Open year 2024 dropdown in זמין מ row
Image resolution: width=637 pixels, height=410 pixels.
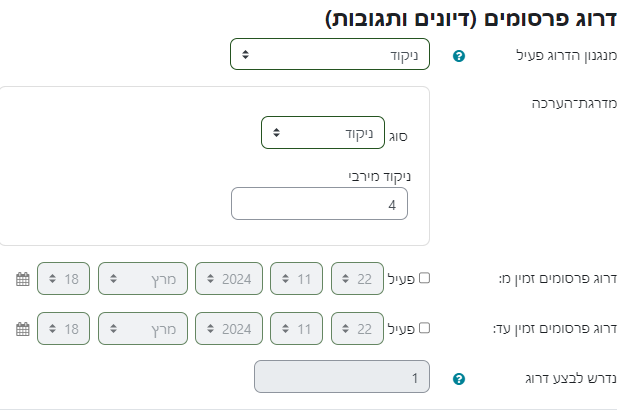pyautogui.click(x=229, y=279)
